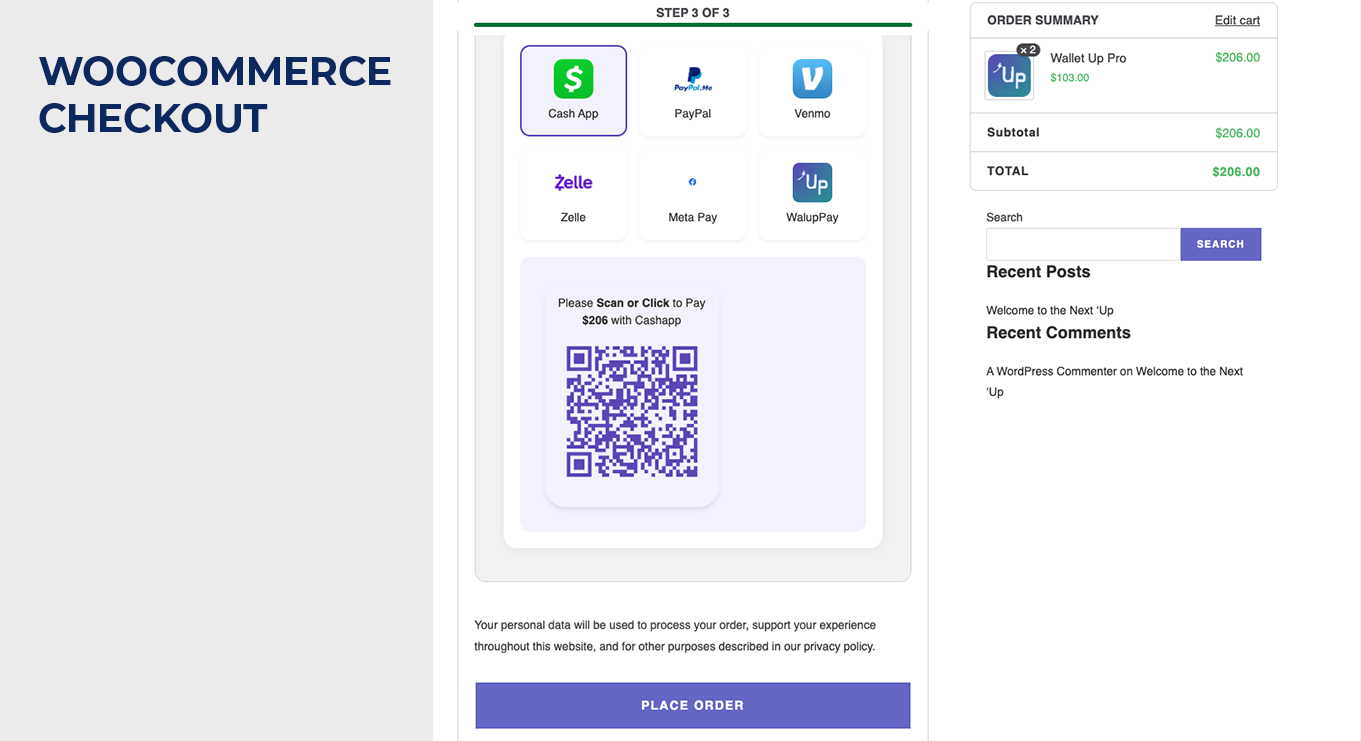Click the Search button in the sidebar
Viewport: 1361px width, 741px height.
coord(1220,244)
